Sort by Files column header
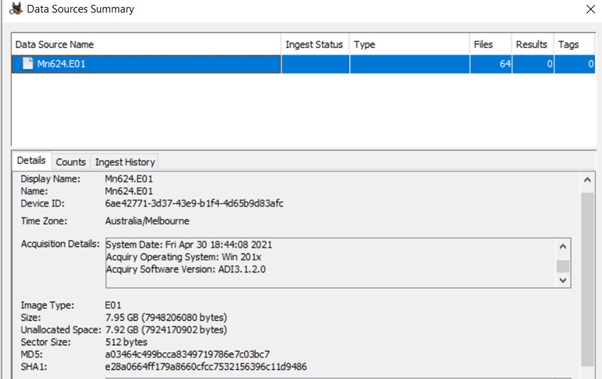 [x=490, y=45]
